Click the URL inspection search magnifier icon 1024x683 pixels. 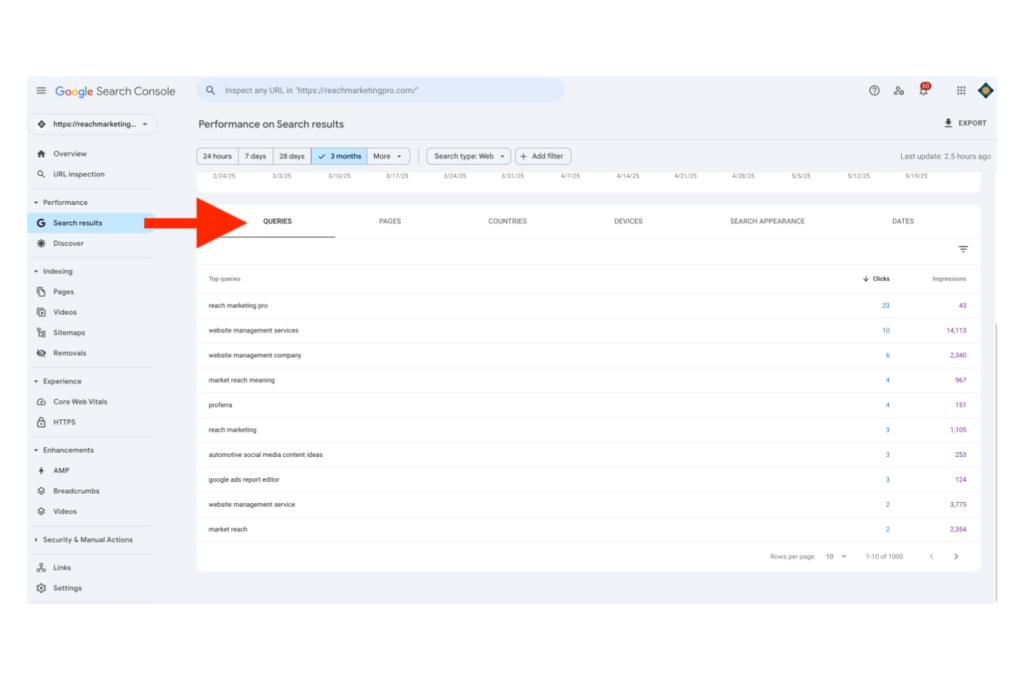[210, 90]
